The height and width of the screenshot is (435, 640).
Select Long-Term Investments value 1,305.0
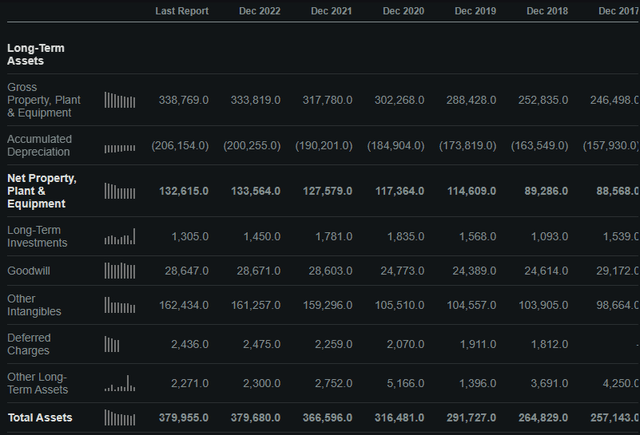(x=190, y=236)
